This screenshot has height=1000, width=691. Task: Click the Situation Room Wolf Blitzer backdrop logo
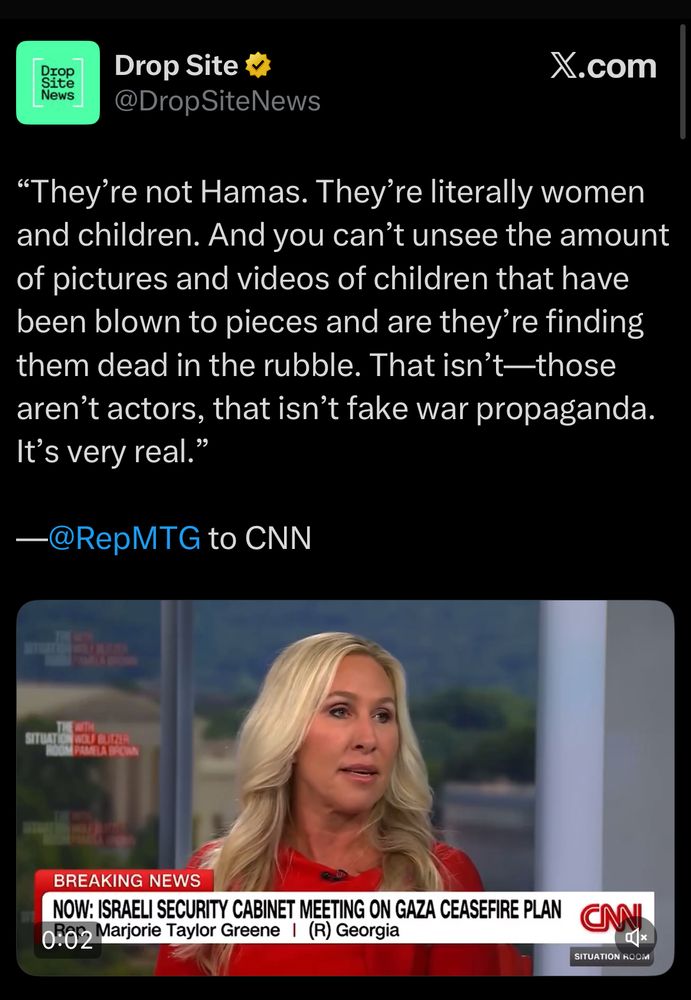click(79, 739)
